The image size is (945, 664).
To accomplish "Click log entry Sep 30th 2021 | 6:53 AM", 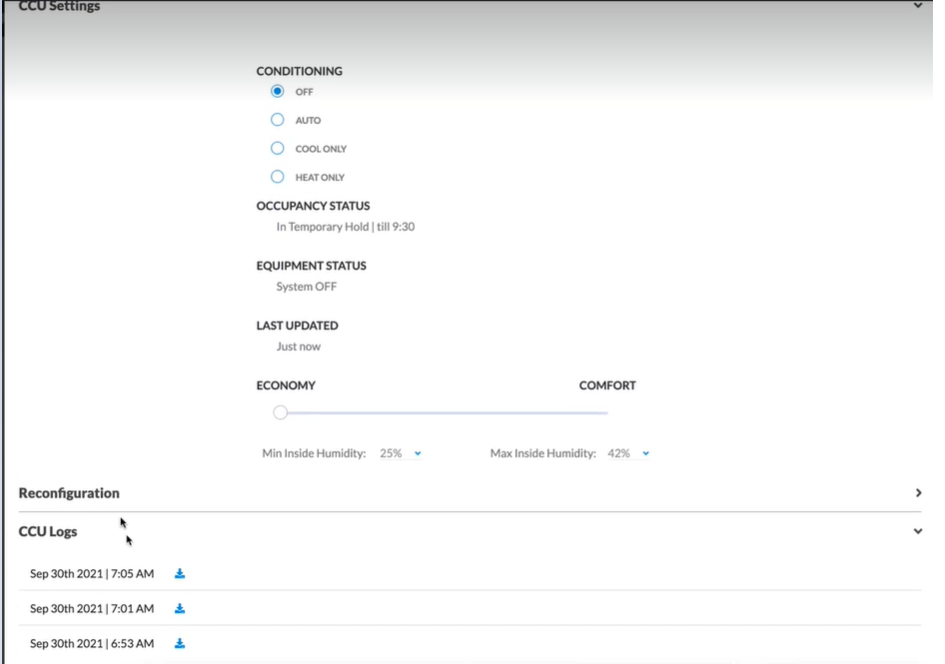I will point(92,644).
